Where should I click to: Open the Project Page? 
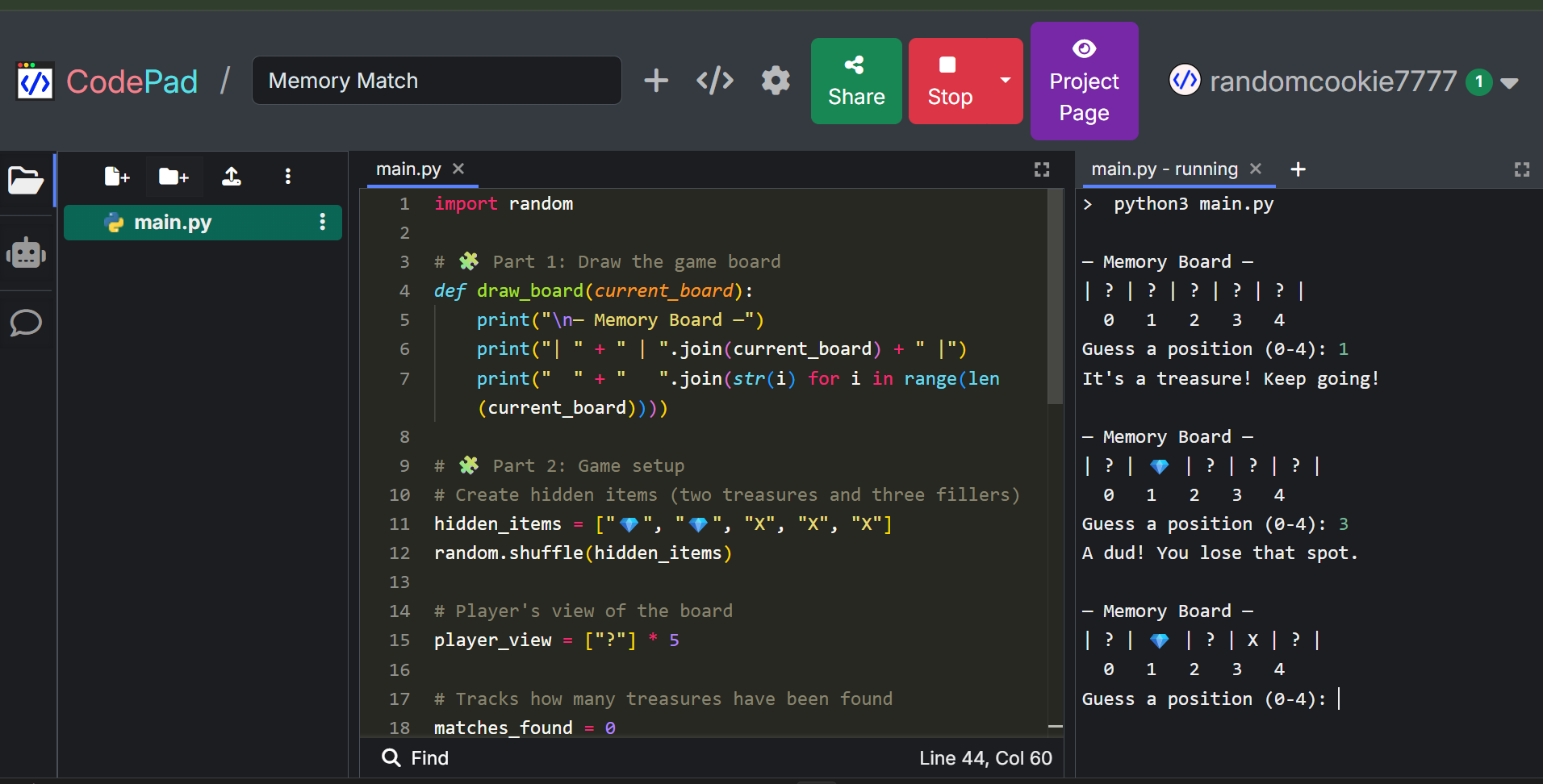coord(1084,81)
